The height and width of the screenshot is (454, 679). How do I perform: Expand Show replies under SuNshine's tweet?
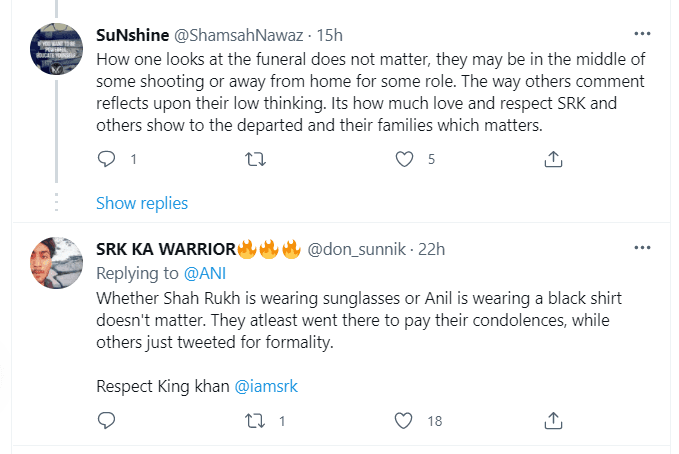pyautogui.click(x=142, y=203)
